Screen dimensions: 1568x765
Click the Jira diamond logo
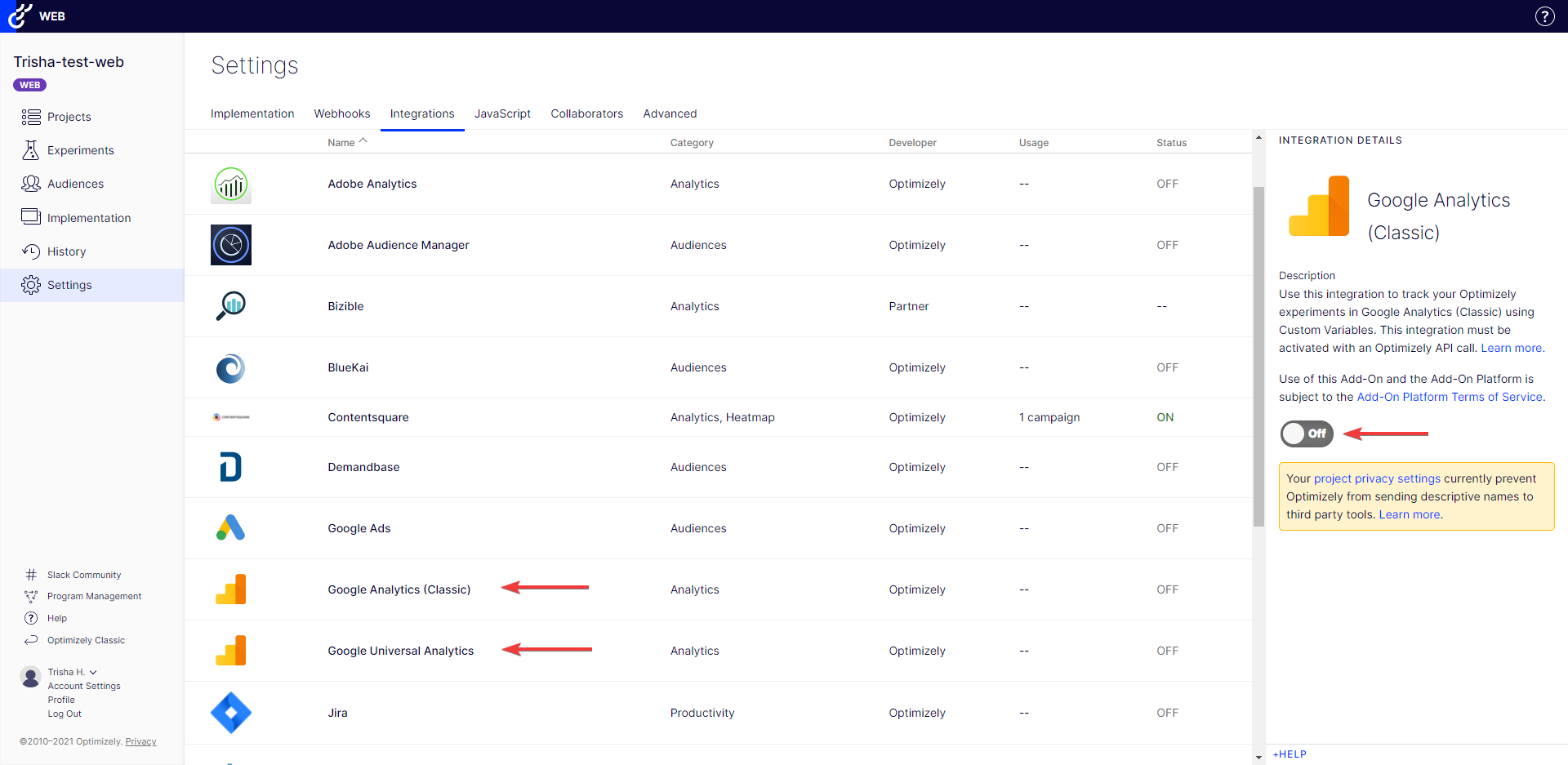click(231, 713)
